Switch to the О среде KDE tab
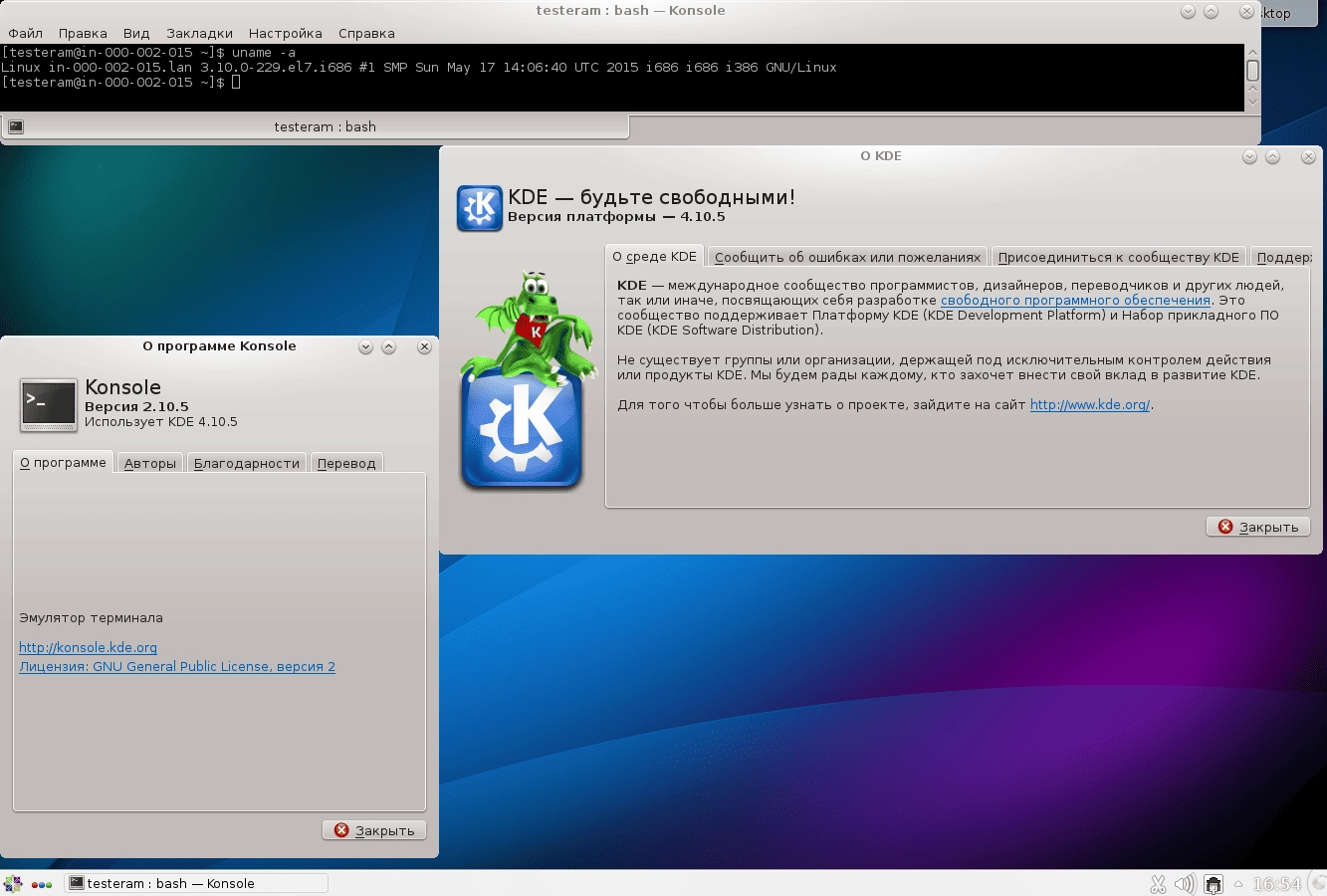The height and width of the screenshot is (896, 1327). coord(654,256)
